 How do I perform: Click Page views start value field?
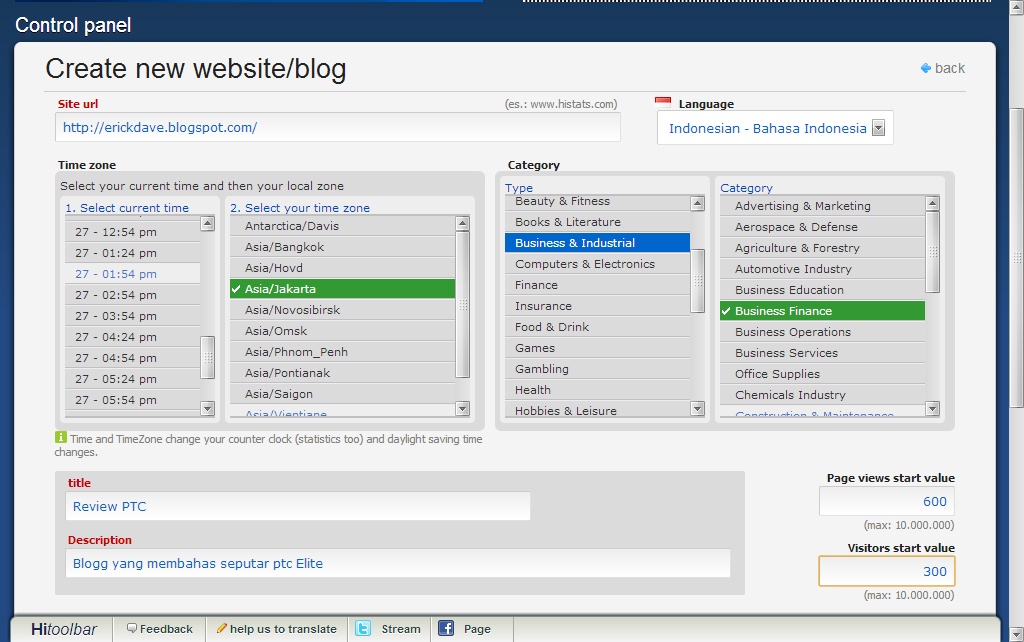pos(887,502)
